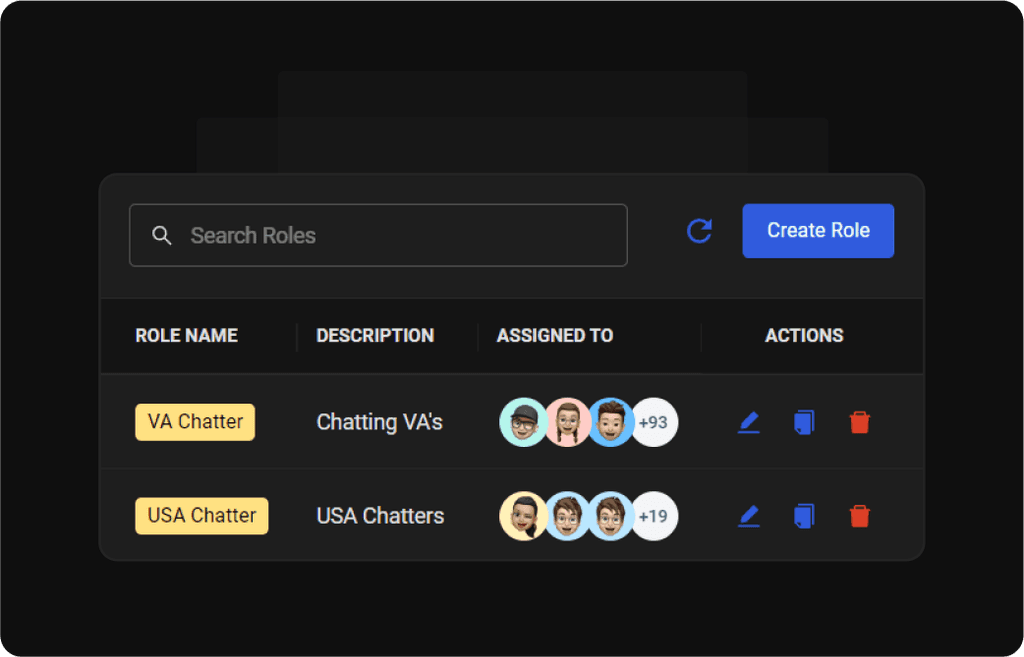Delete the VA Chatter role
The height and width of the screenshot is (657, 1024).
tap(859, 422)
